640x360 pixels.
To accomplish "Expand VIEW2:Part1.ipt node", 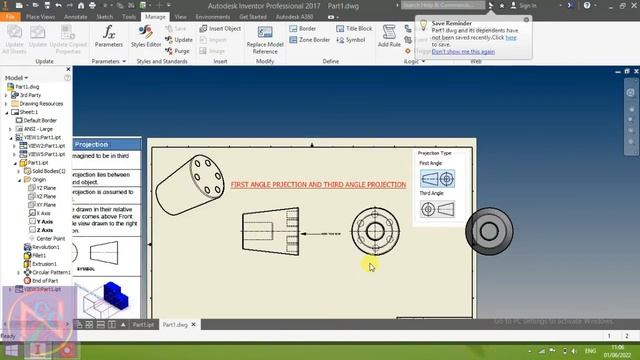I will [x=15, y=146].
